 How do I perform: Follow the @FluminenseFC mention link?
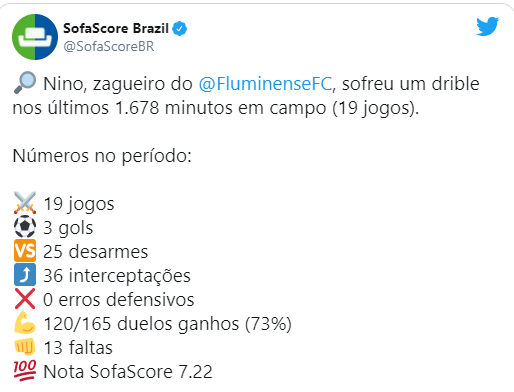[265, 84]
